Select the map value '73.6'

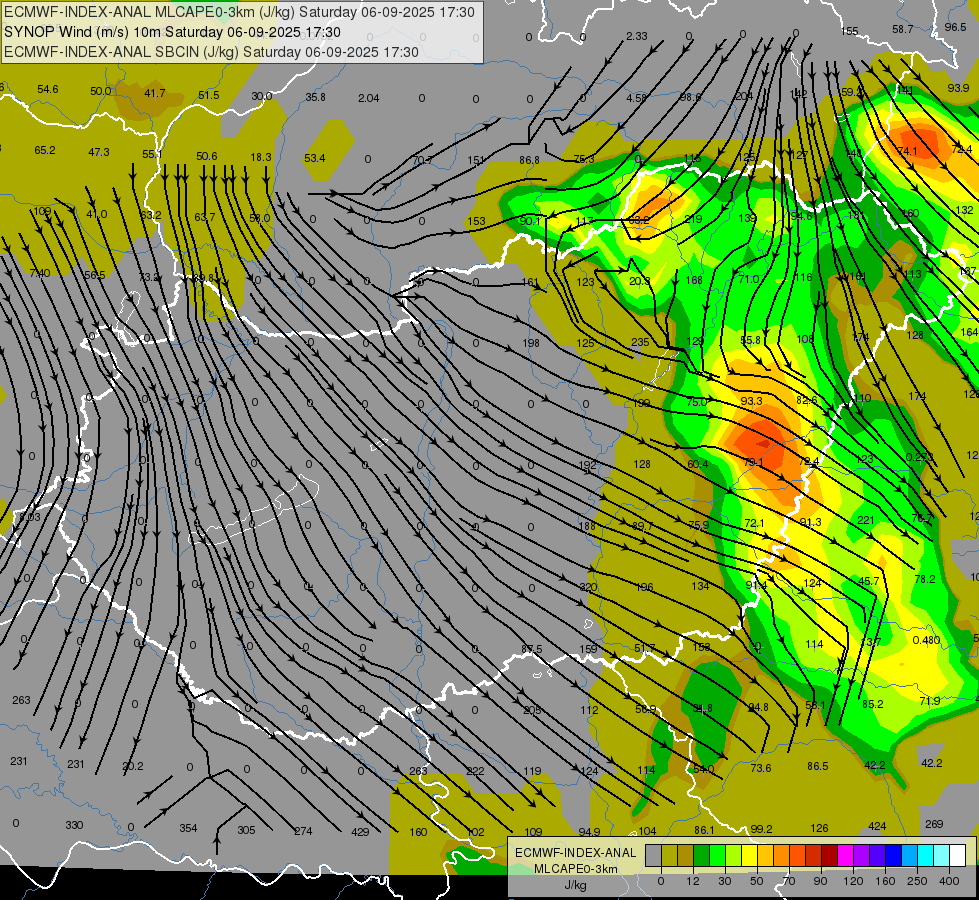[x=760, y=768]
